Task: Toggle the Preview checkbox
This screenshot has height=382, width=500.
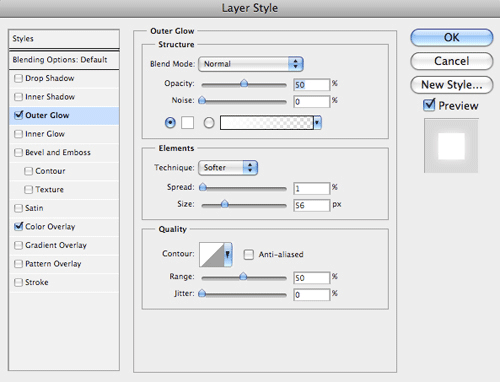Action: click(429, 105)
